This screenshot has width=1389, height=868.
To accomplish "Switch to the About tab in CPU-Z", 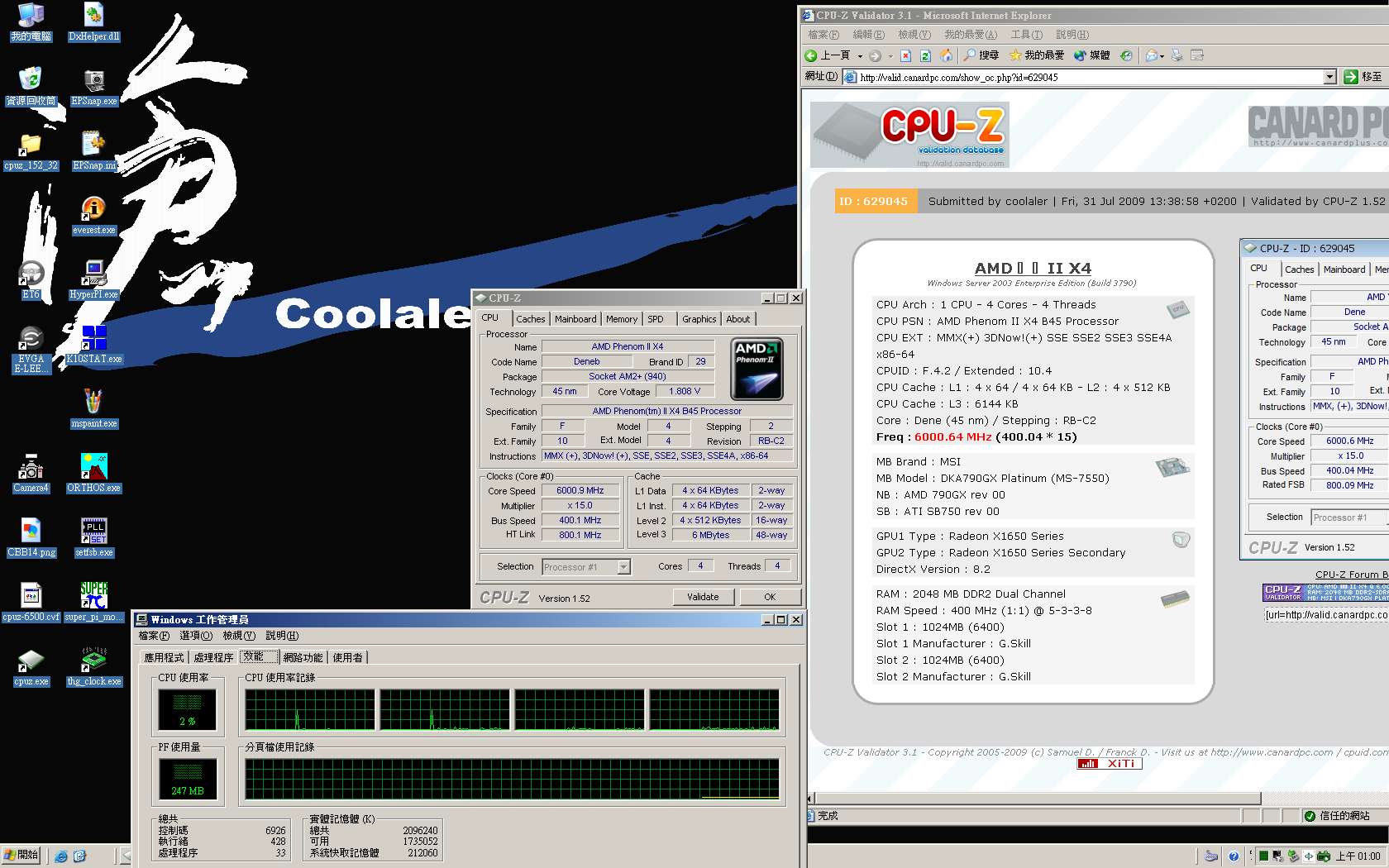I will click(738, 319).
